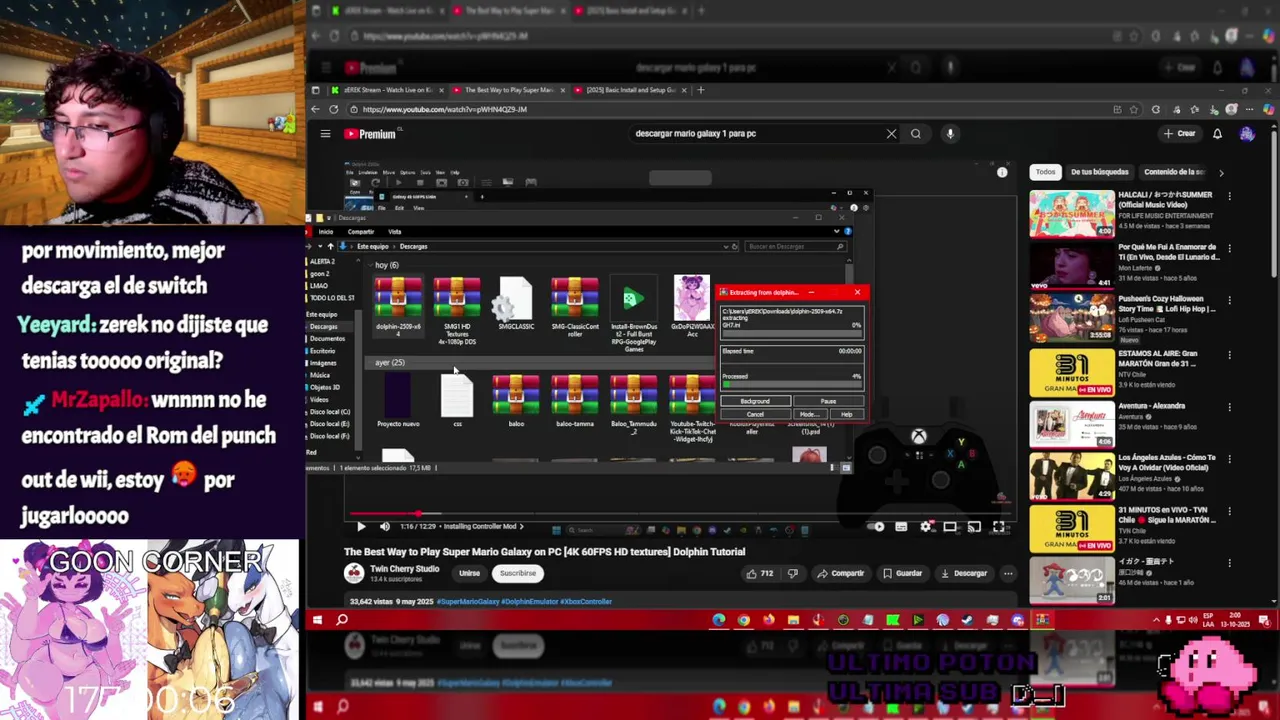The height and width of the screenshot is (720, 1280).
Task: Open the Twin Cherry Studio channel name
Action: coord(404,569)
